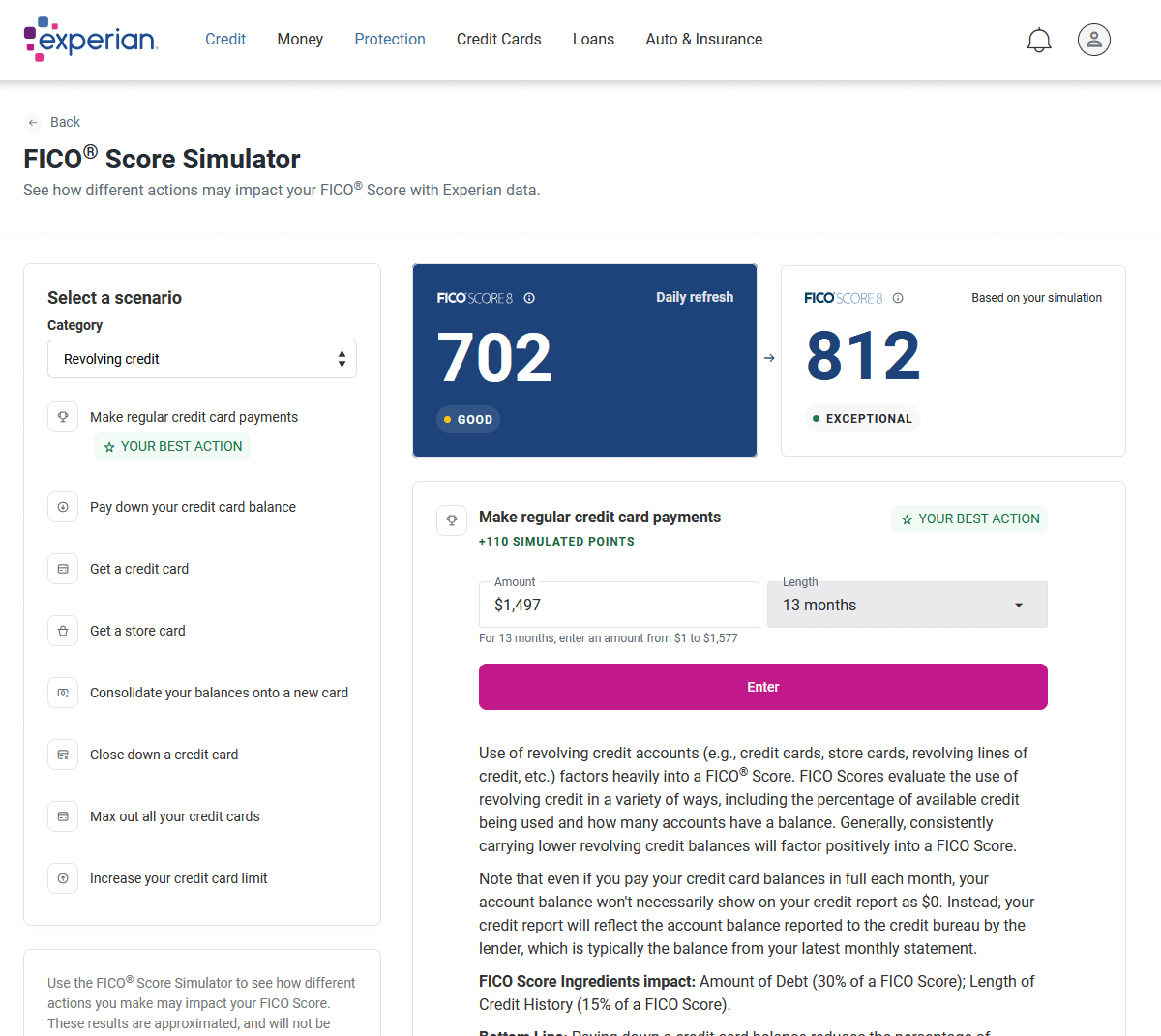Open the Revolving credit category dropdown
This screenshot has height=1036, width=1161.
(202, 359)
